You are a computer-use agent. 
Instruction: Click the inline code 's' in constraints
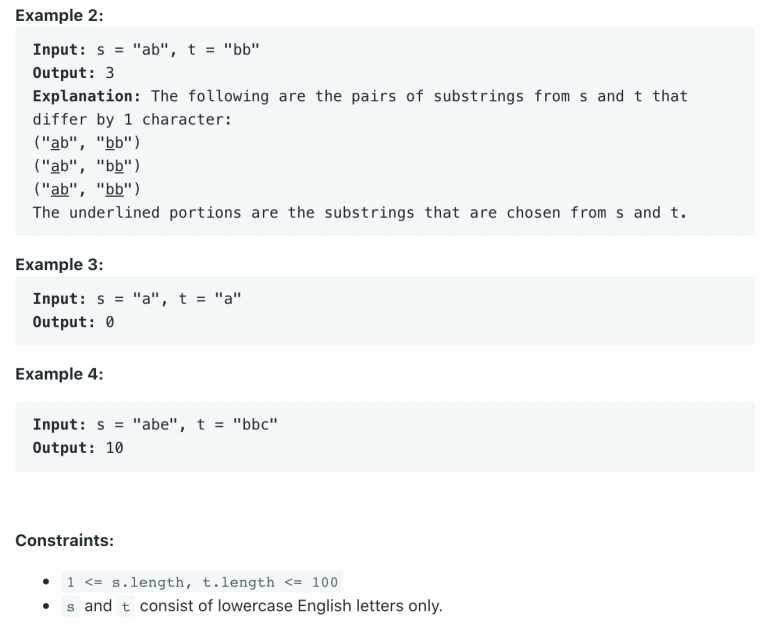pyautogui.click(x=71, y=607)
